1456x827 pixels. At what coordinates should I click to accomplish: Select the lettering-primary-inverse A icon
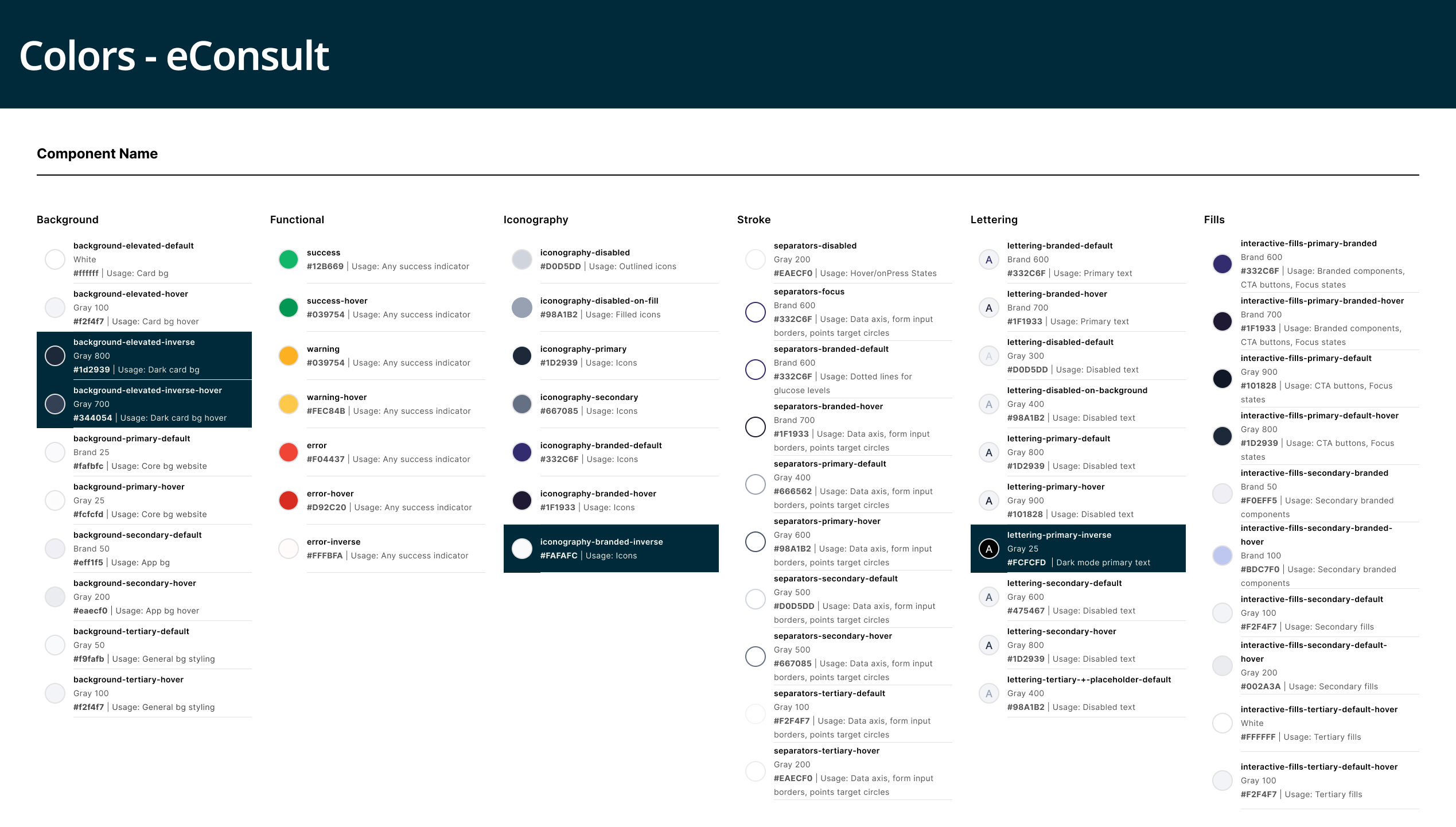coord(989,549)
